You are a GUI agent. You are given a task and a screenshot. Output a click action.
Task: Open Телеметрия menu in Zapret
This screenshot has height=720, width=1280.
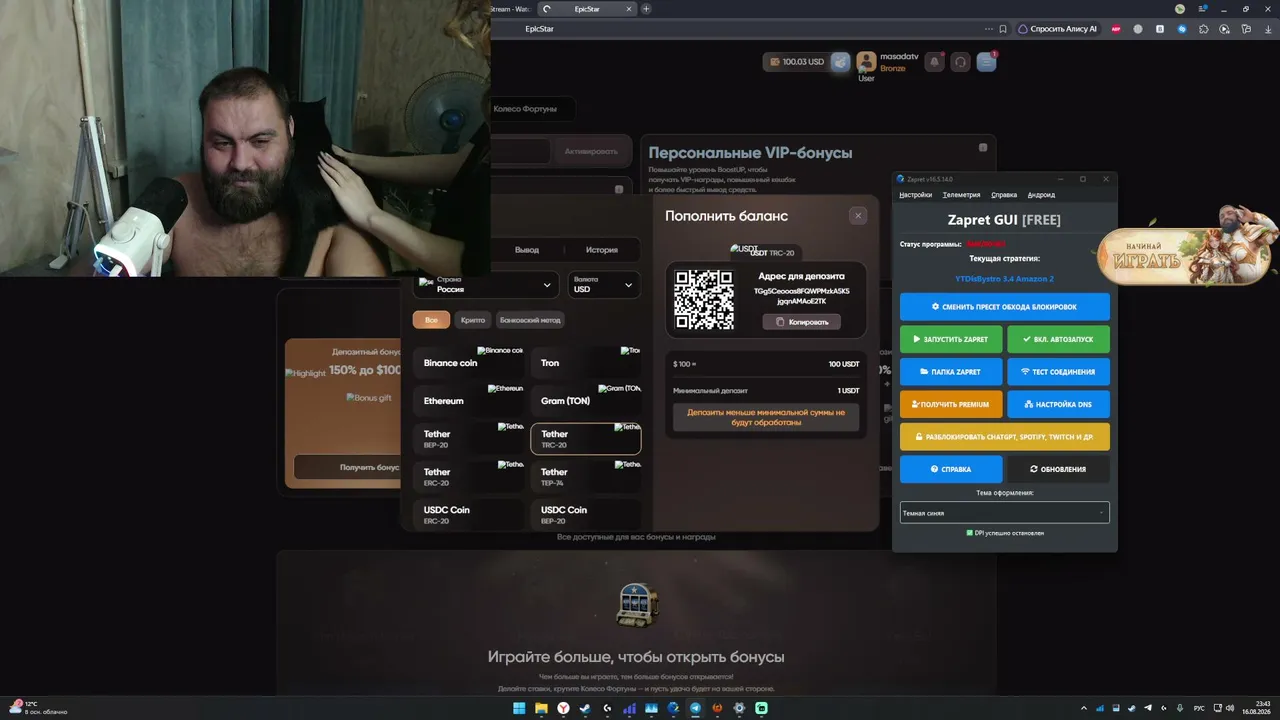tap(961, 195)
